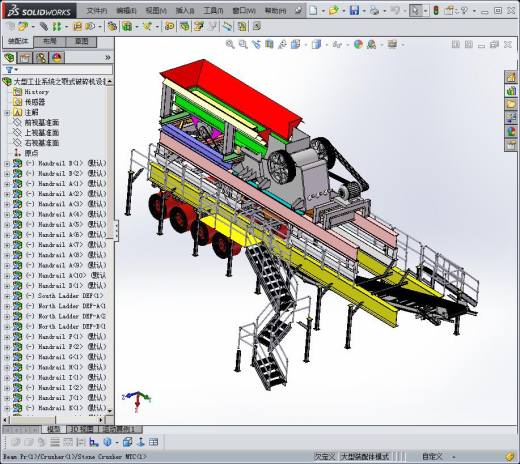Click the Print icon in top toolbar
This screenshot has width=520, height=464.
coord(374,11)
